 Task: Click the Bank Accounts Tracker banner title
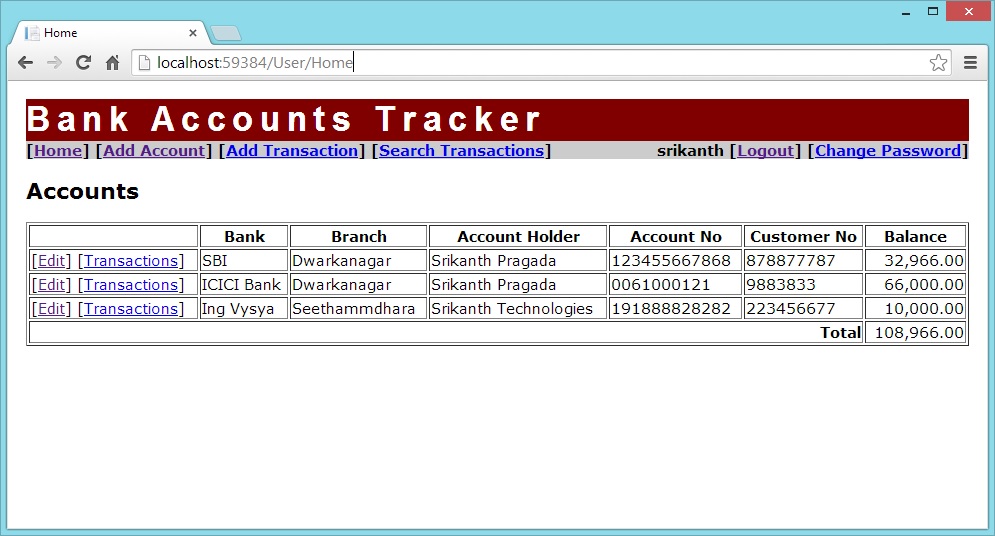click(283, 119)
